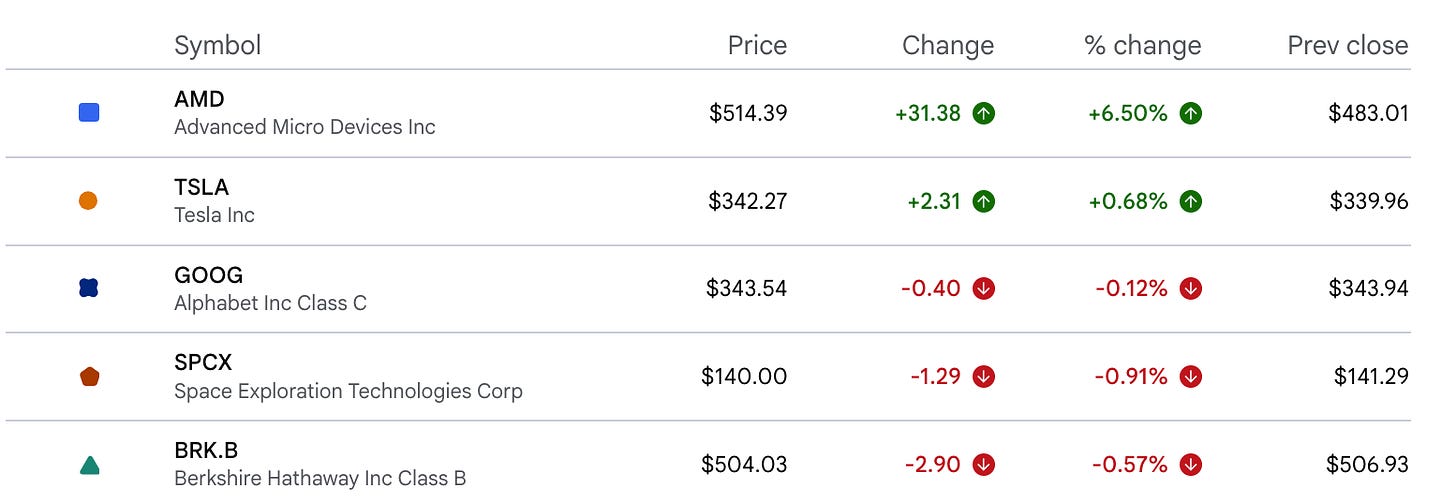
Task: Click the red down arrow next to -0.91%
Action: [x=1190, y=377]
